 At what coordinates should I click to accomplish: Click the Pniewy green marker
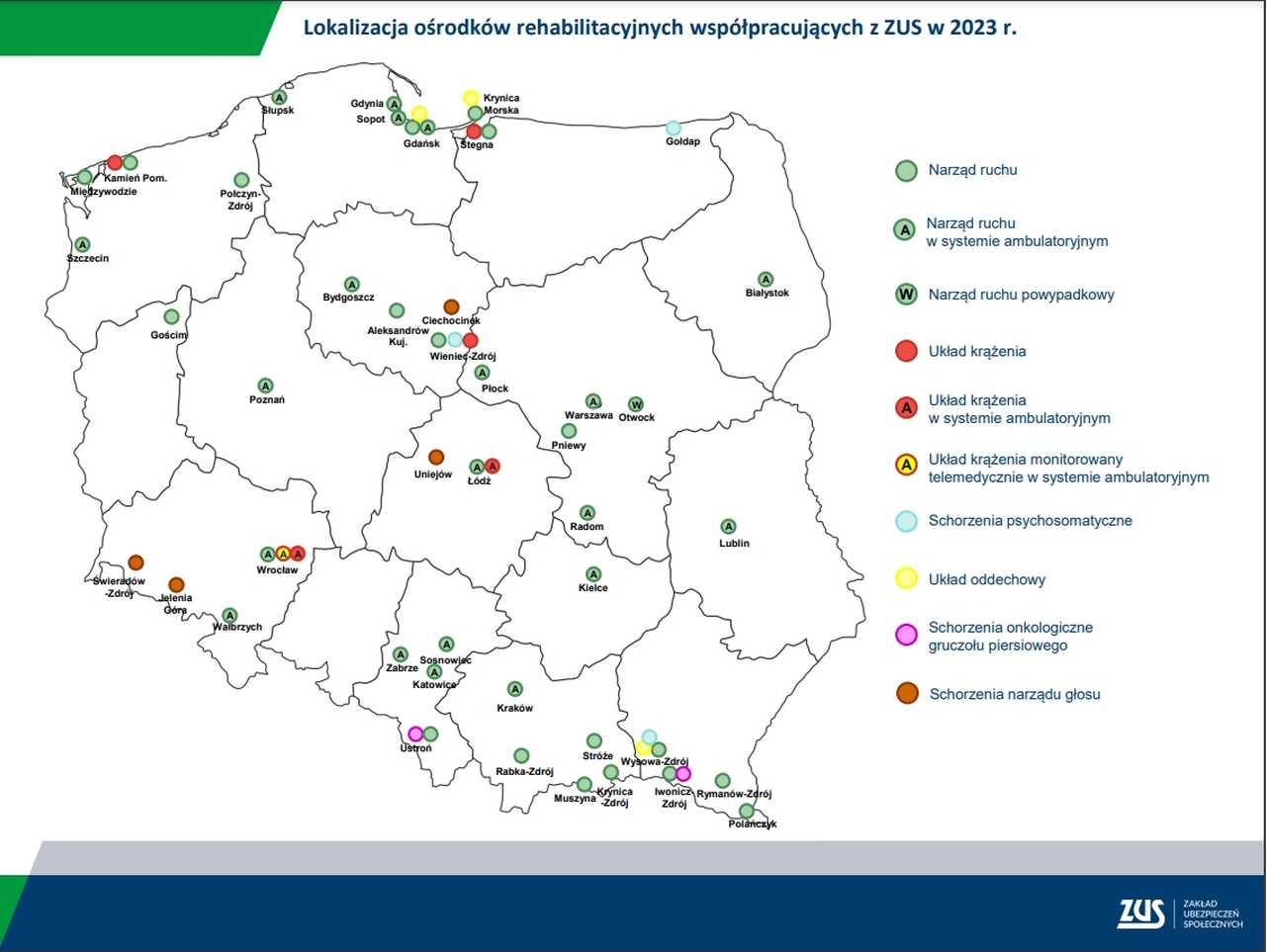(569, 431)
